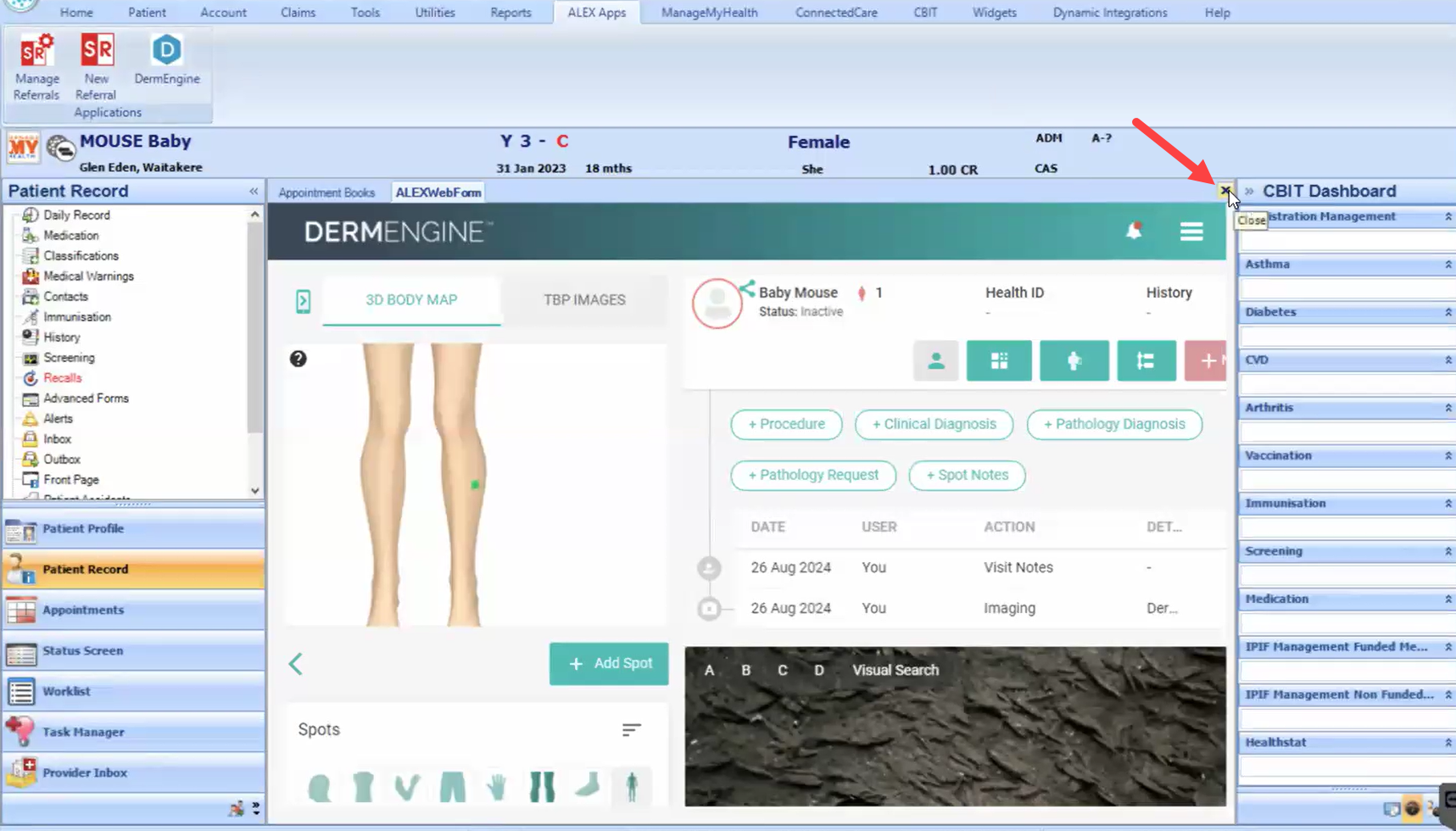Open the Worklist navigation pane
Screen dimensions: 1456x831
point(133,692)
